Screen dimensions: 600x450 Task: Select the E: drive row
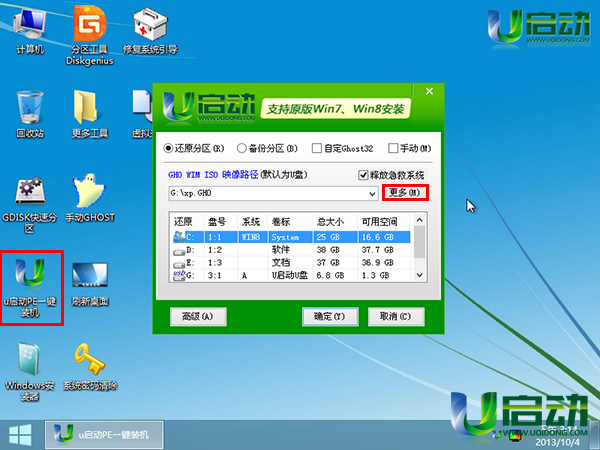coord(291,263)
